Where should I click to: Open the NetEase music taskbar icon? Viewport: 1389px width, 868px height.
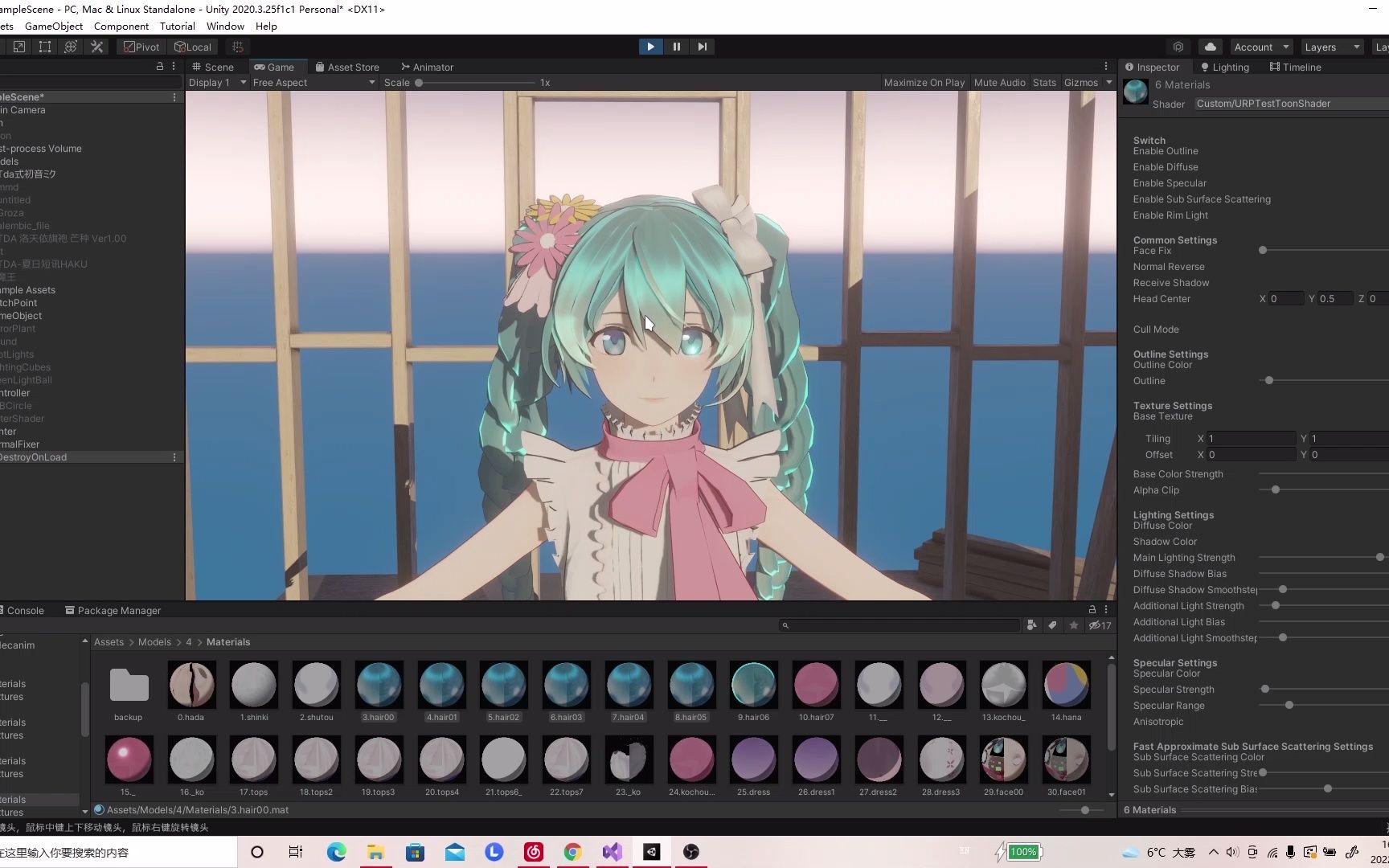point(534,852)
